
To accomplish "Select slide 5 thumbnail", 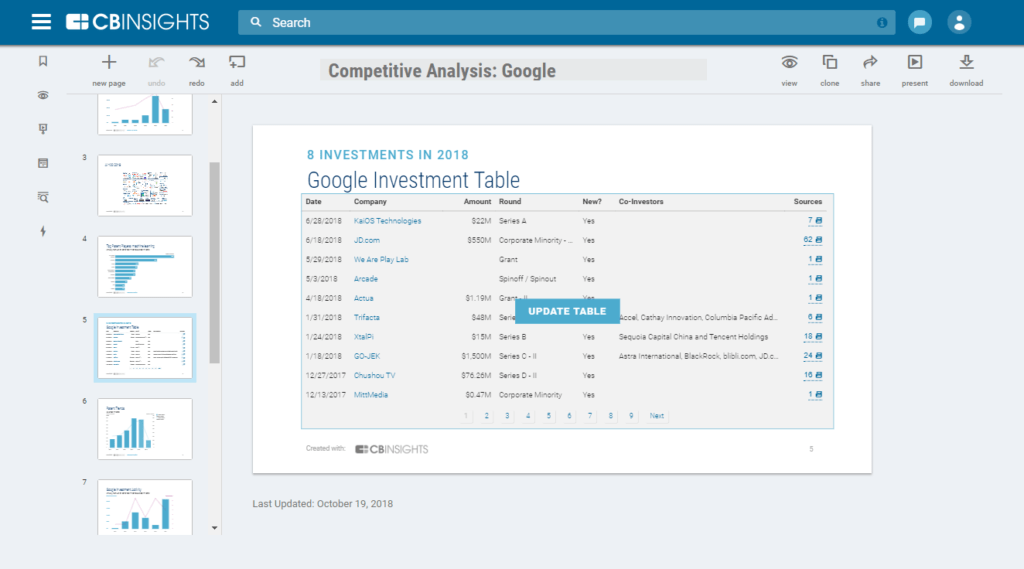I will 145,348.
